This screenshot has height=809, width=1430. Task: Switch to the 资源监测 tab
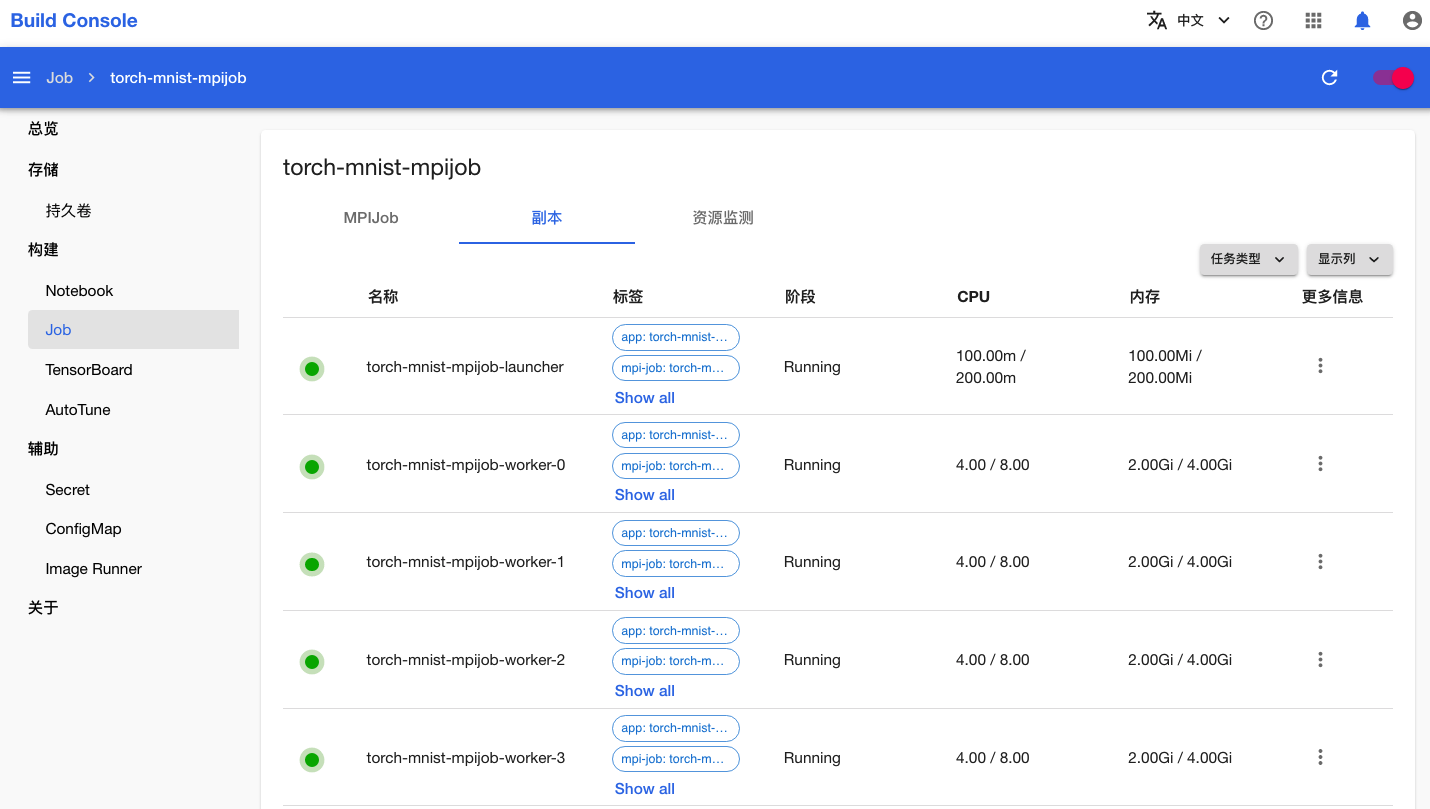click(723, 218)
